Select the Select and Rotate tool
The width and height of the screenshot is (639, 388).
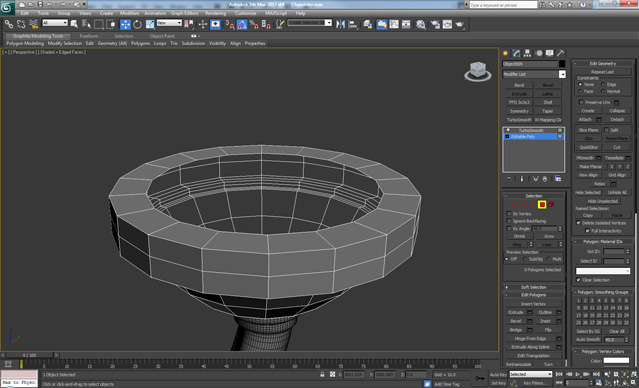(x=138, y=24)
